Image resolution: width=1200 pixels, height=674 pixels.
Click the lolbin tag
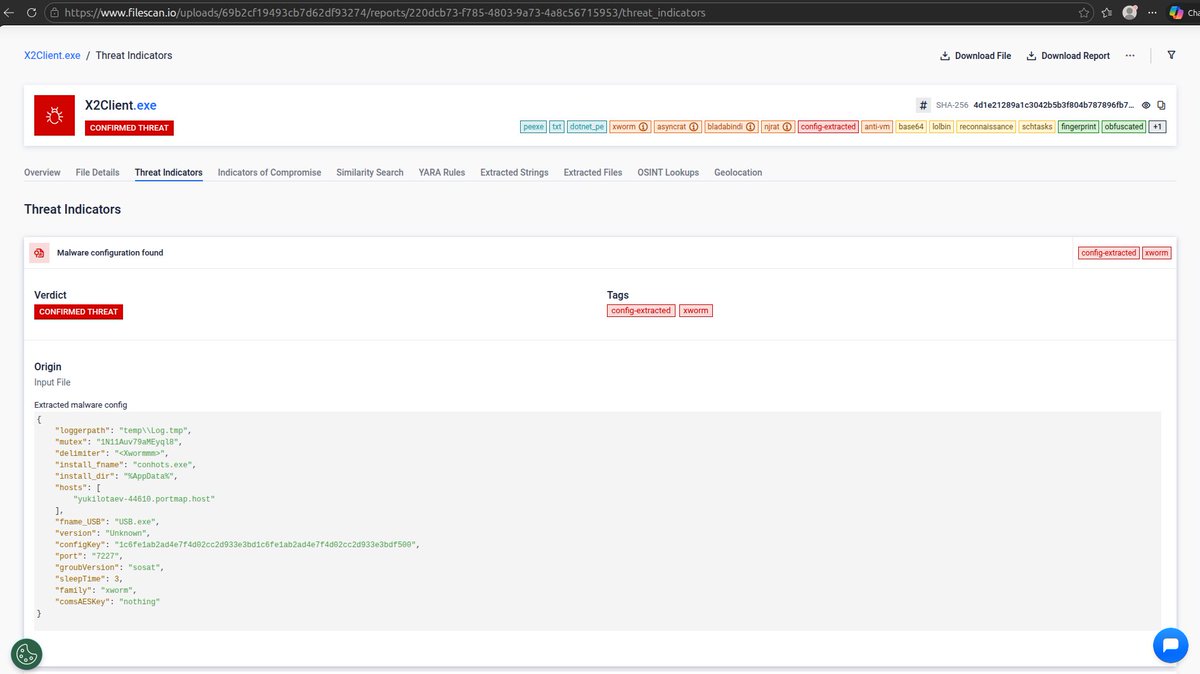941,127
